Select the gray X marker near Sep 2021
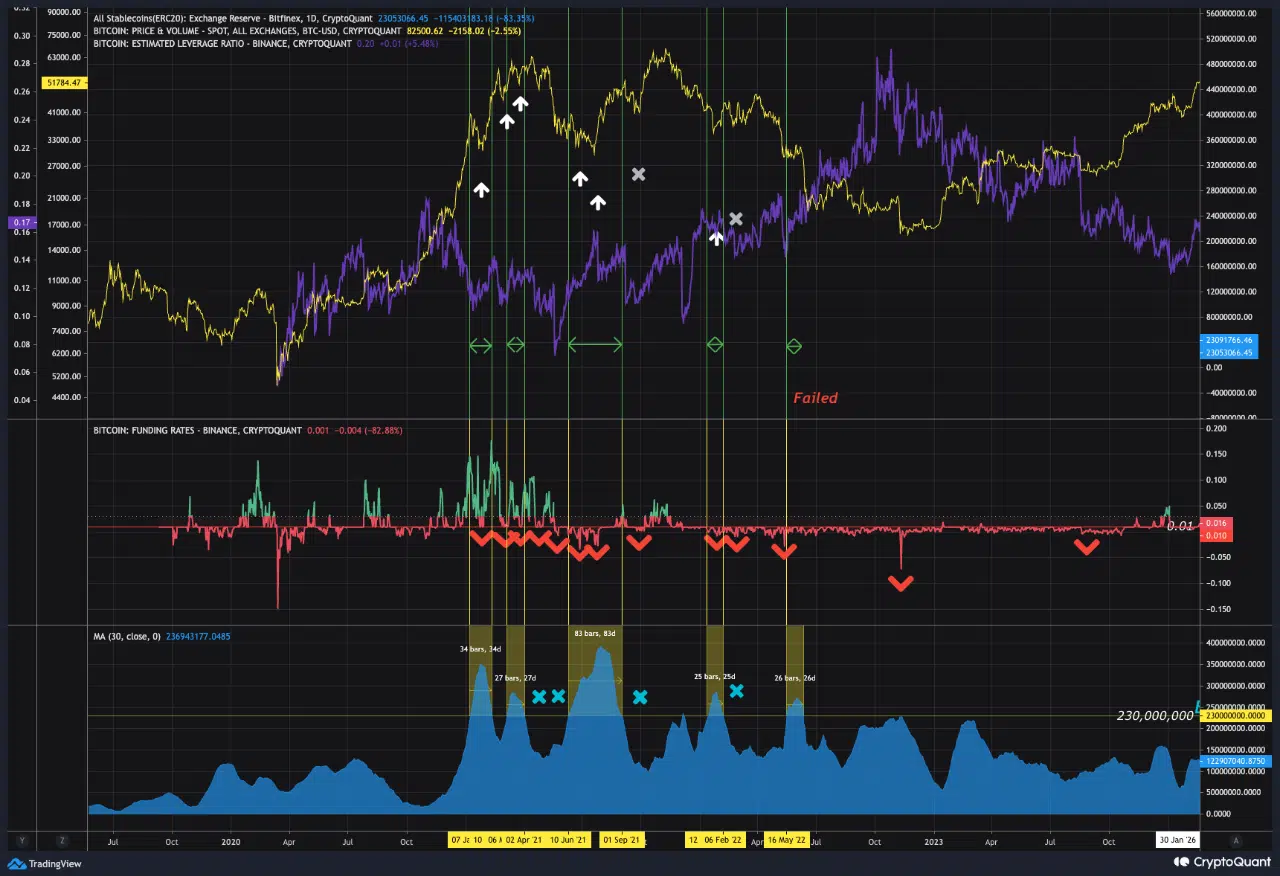The width and height of the screenshot is (1280, 876). [x=639, y=175]
